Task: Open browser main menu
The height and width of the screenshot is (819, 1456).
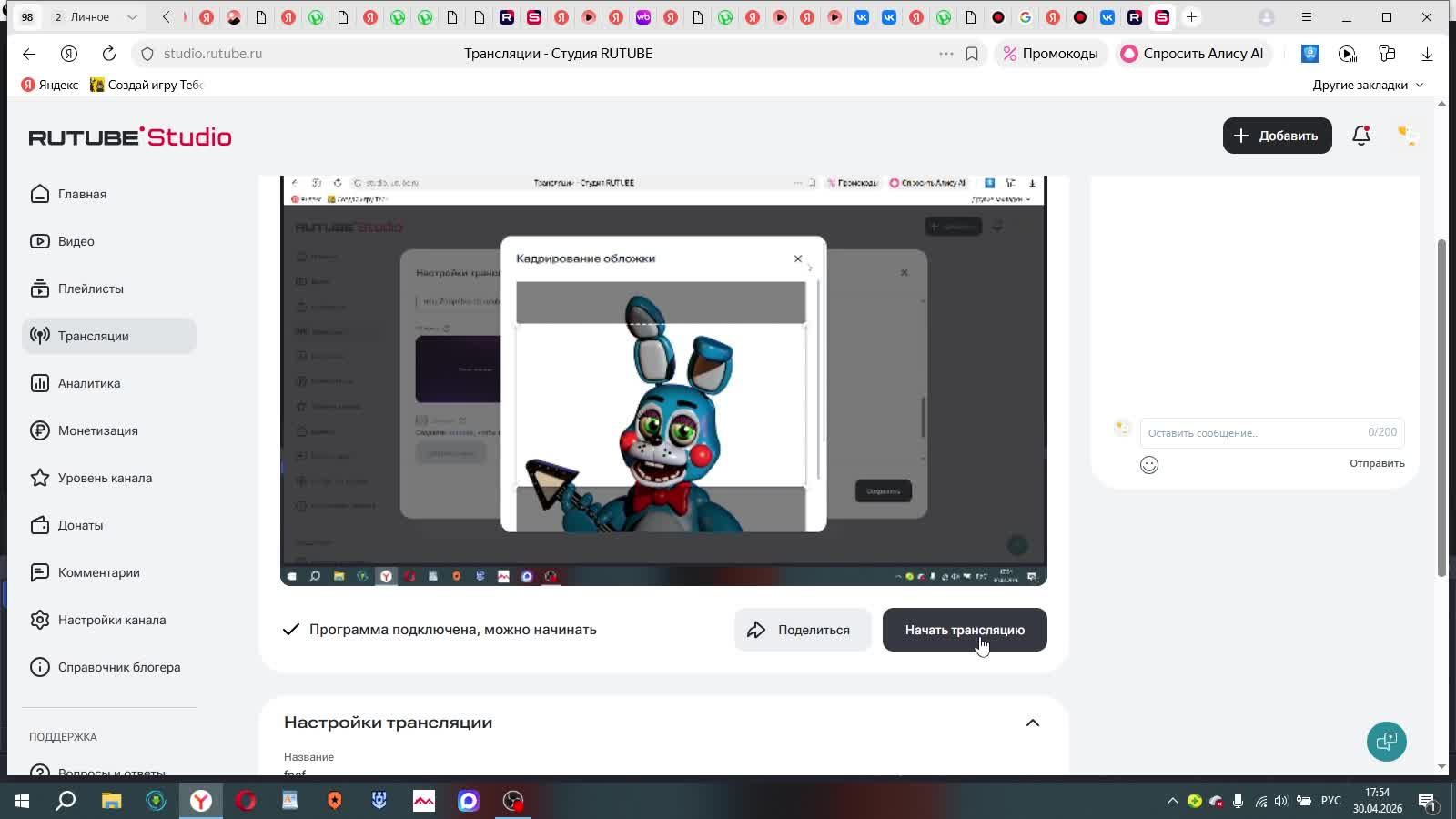Action: coord(1307,17)
